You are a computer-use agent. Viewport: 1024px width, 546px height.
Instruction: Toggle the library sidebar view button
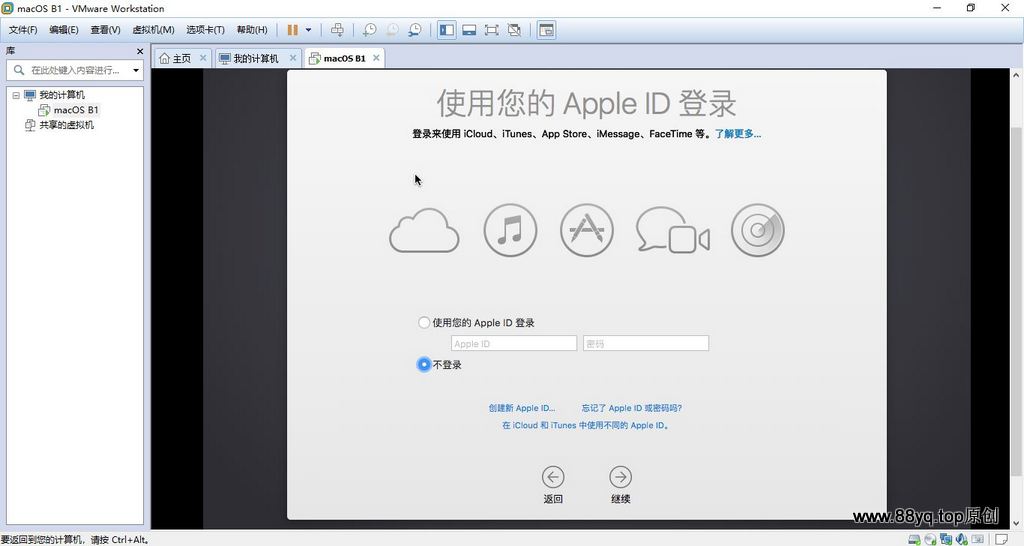pos(447,30)
